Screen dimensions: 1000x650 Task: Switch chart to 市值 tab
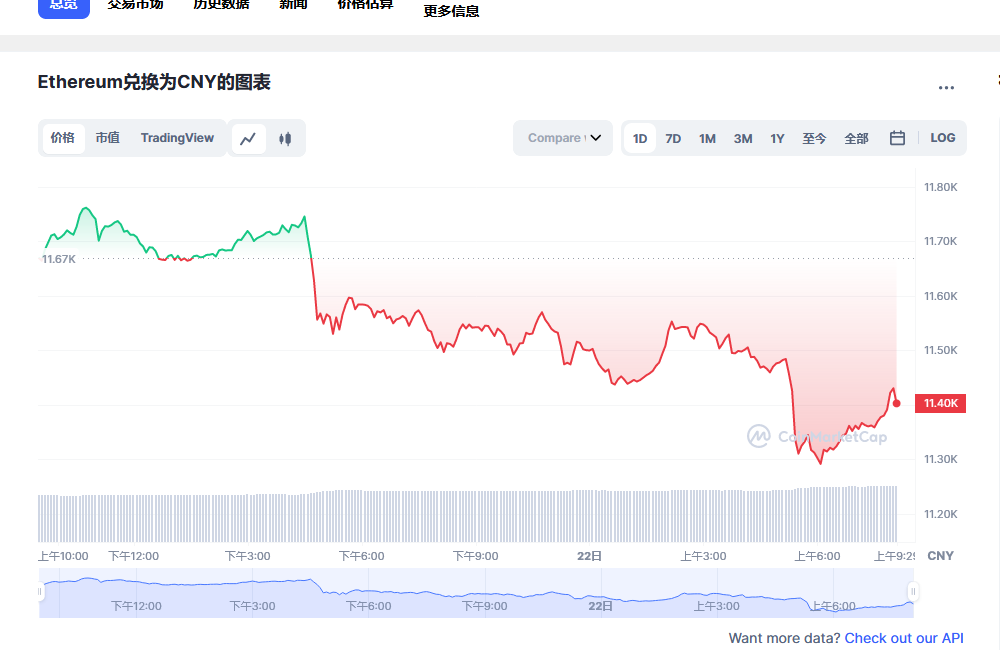(107, 138)
